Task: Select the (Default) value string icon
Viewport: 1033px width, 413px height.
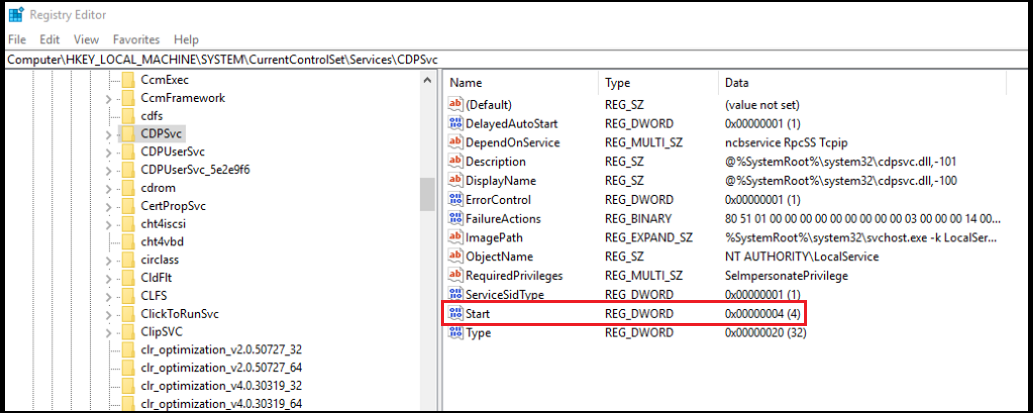Action: point(457,105)
